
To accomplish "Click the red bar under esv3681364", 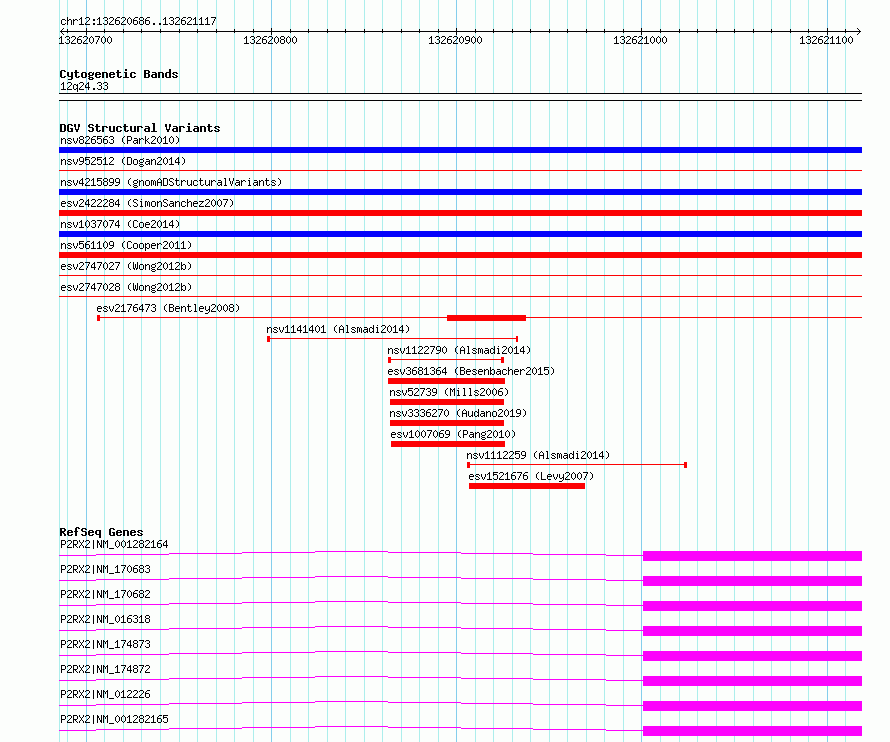I will (x=446, y=381).
